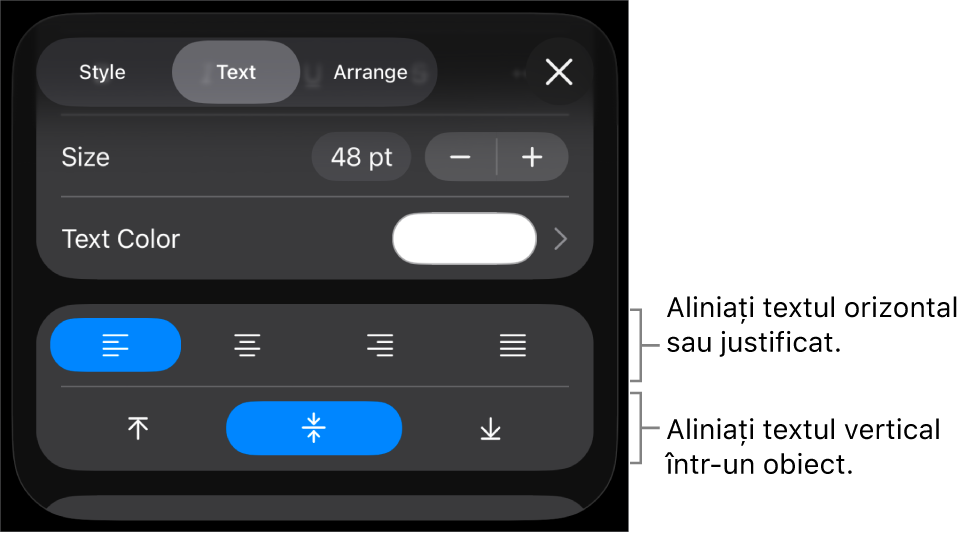
Task: Center-align the text horizontally
Action: (x=247, y=345)
